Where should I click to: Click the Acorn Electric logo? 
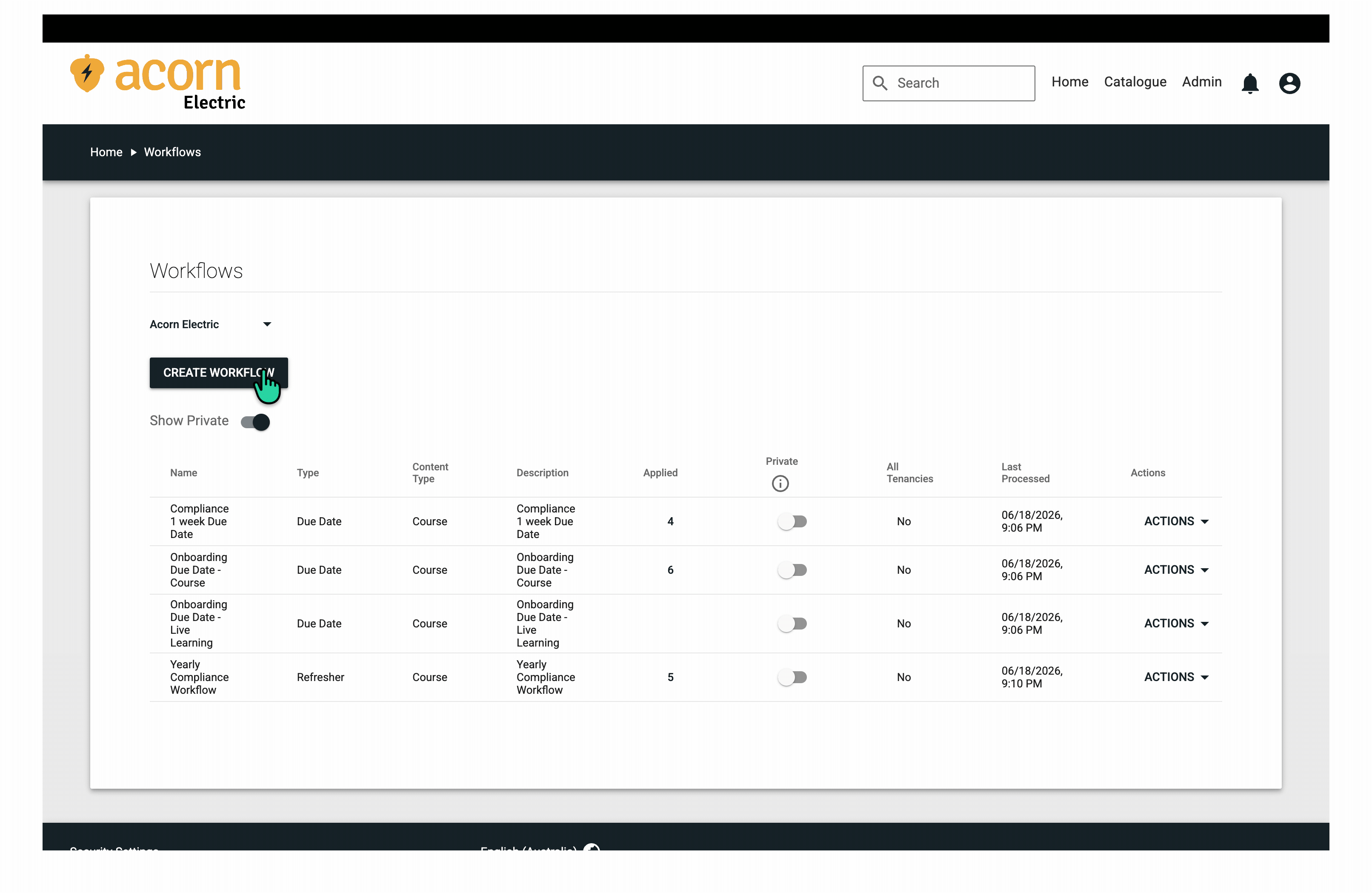(x=157, y=82)
